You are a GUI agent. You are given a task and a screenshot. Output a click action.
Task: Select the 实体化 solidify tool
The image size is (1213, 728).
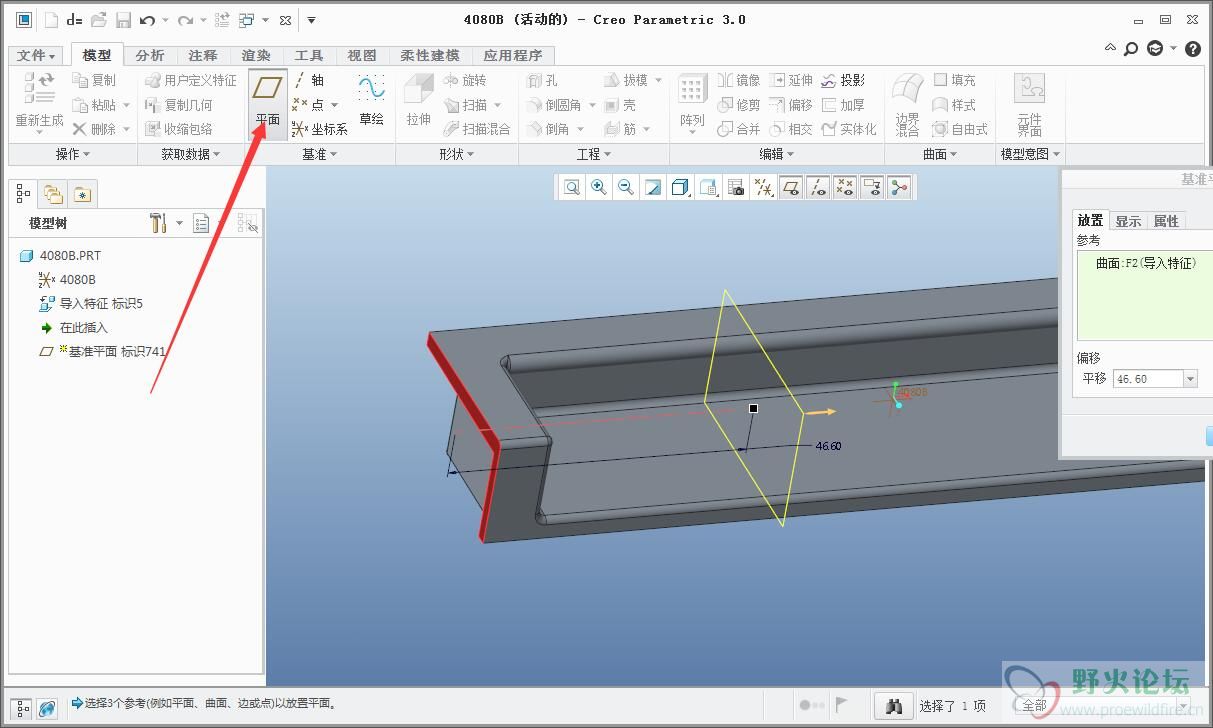(x=849, y=128)
